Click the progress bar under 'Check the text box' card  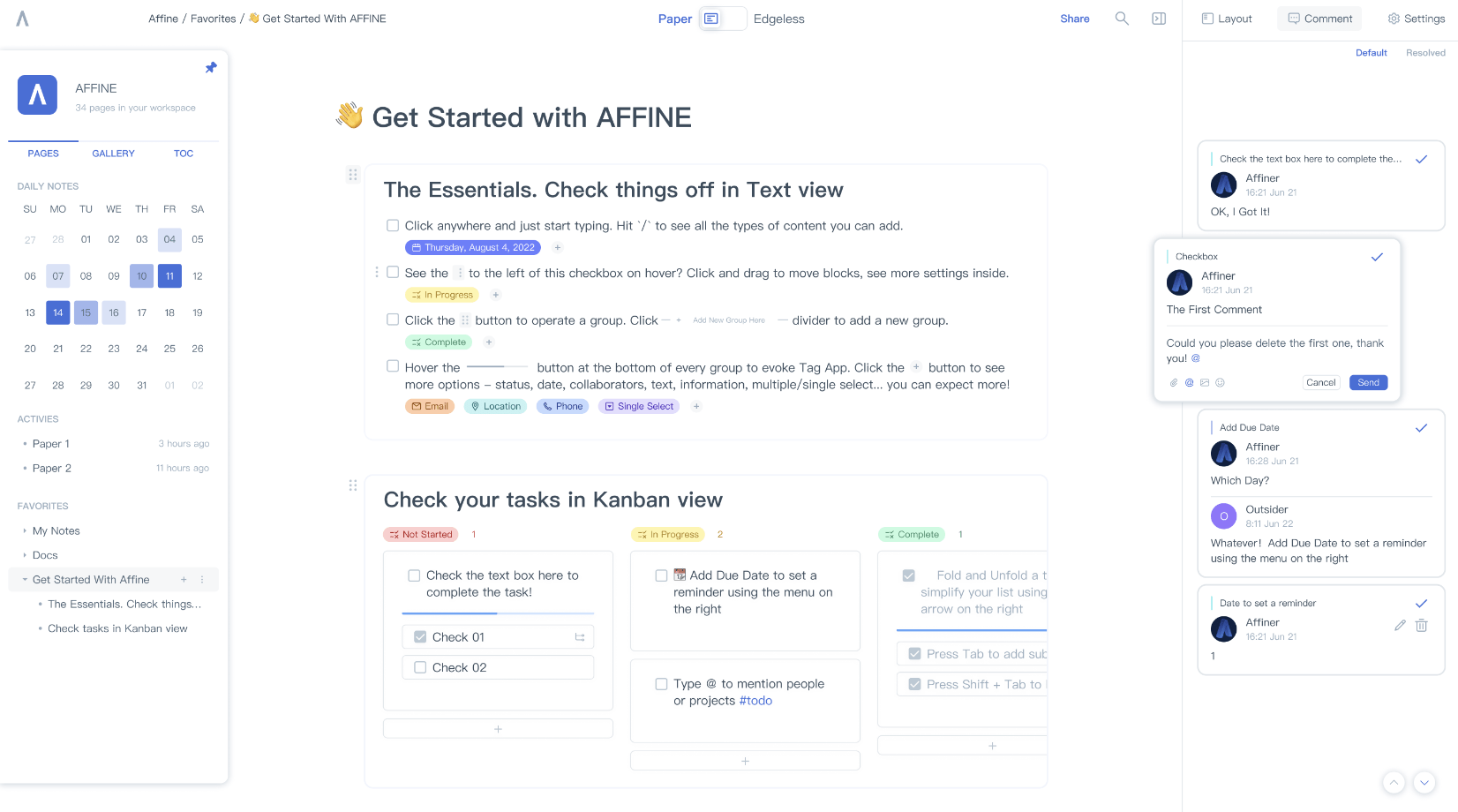[x=498, y=613]
